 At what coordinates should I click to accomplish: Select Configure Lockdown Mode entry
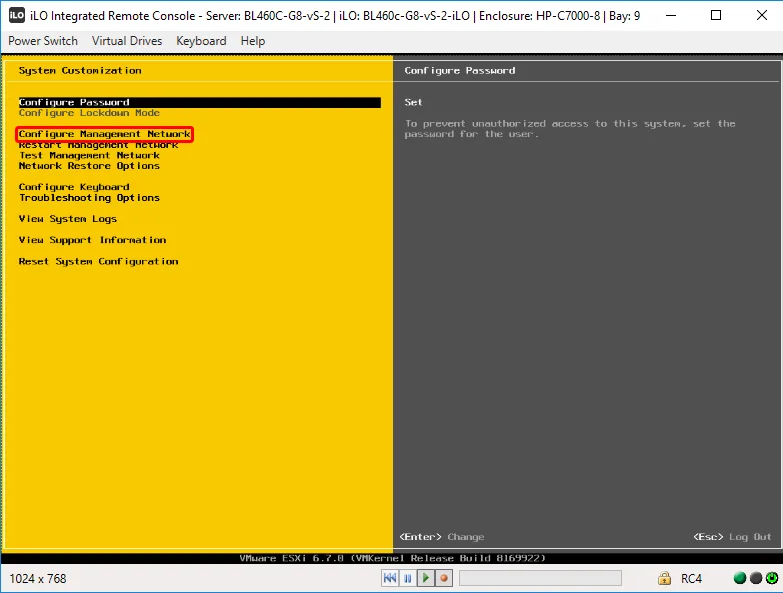89,113
